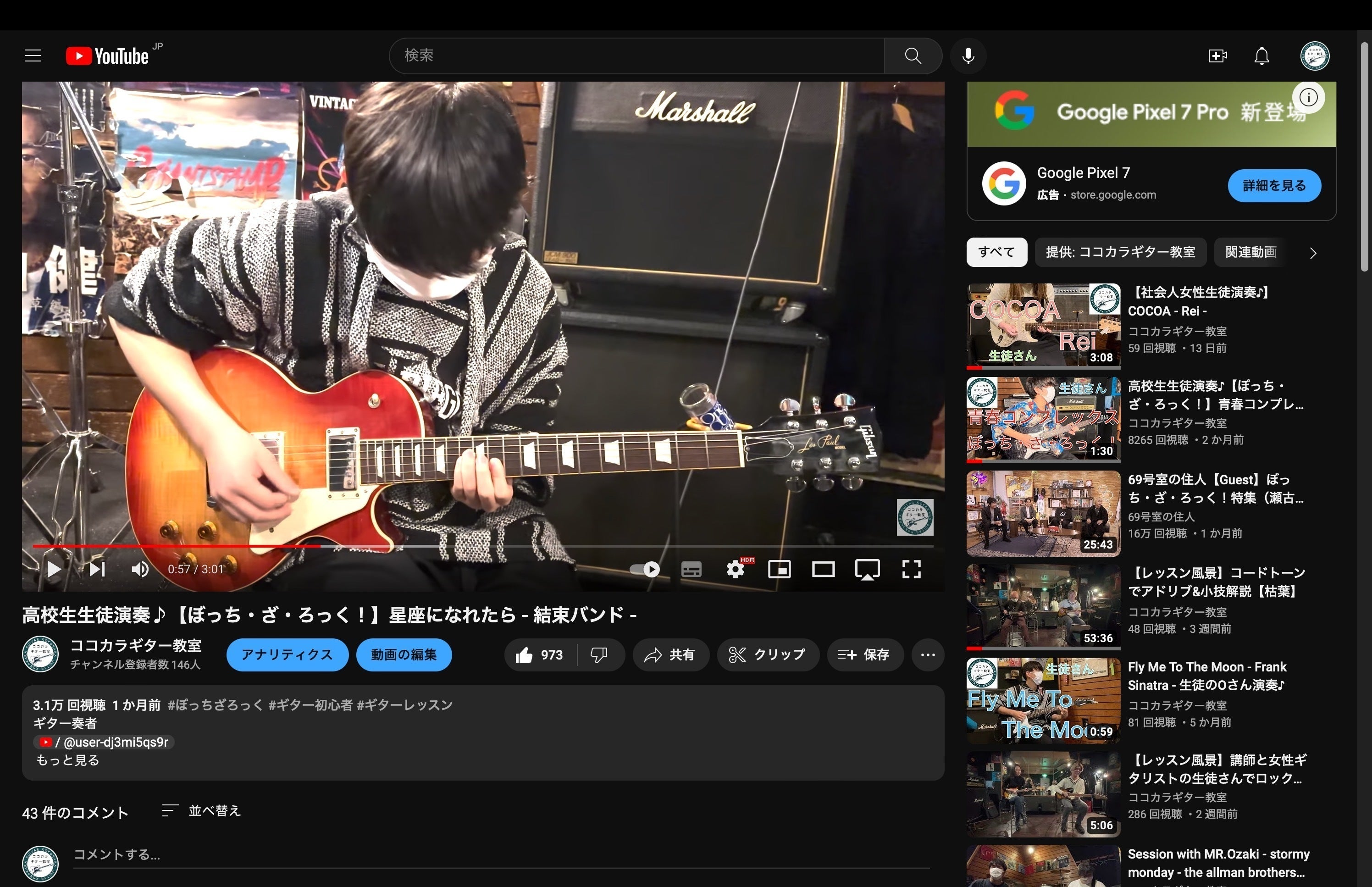The width and height of the screenshot is (1372, 887).
Task: Click the voice search microphone icon
Action: tap(968, 56)
